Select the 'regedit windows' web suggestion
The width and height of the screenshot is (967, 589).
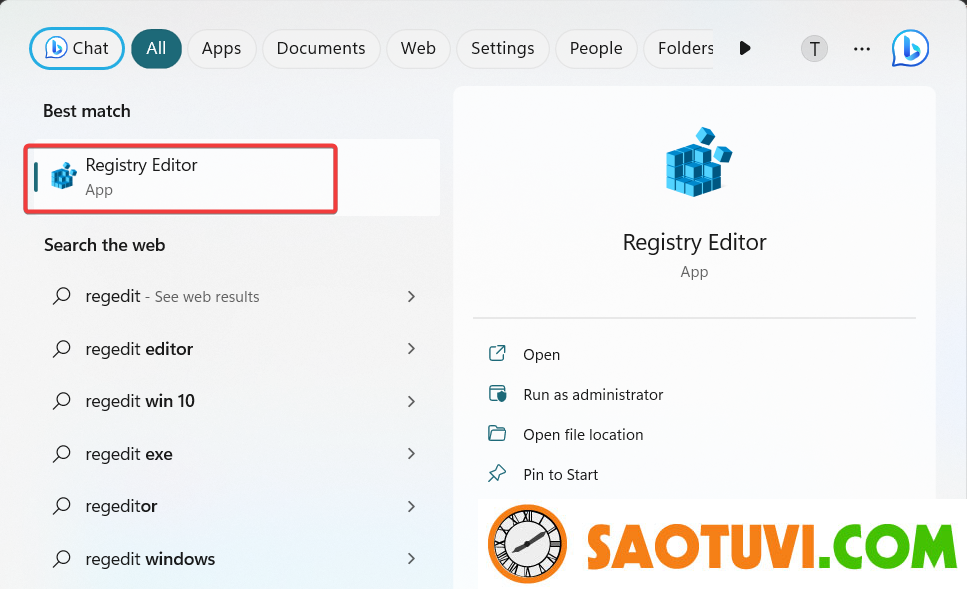click(233, 559)
